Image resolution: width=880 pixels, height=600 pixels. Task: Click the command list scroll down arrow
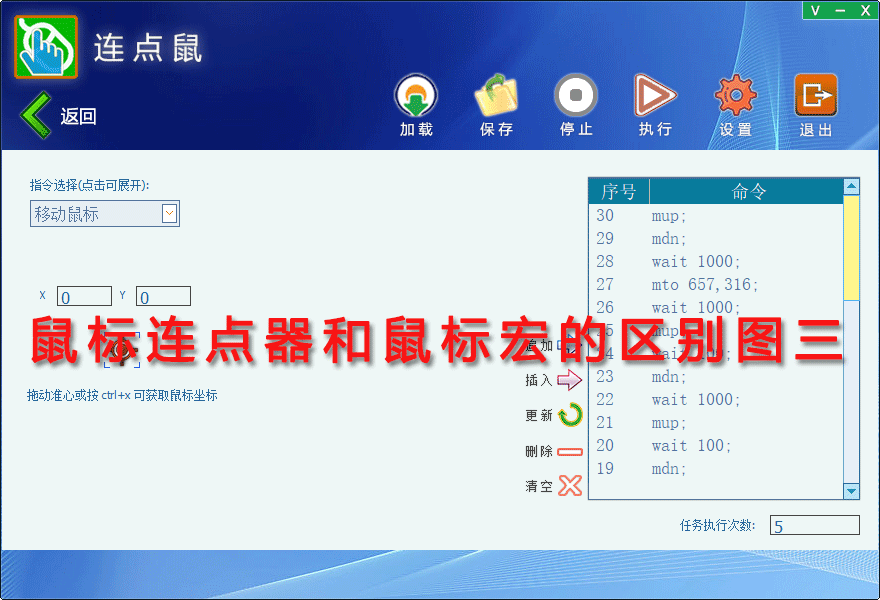(851, 491)
